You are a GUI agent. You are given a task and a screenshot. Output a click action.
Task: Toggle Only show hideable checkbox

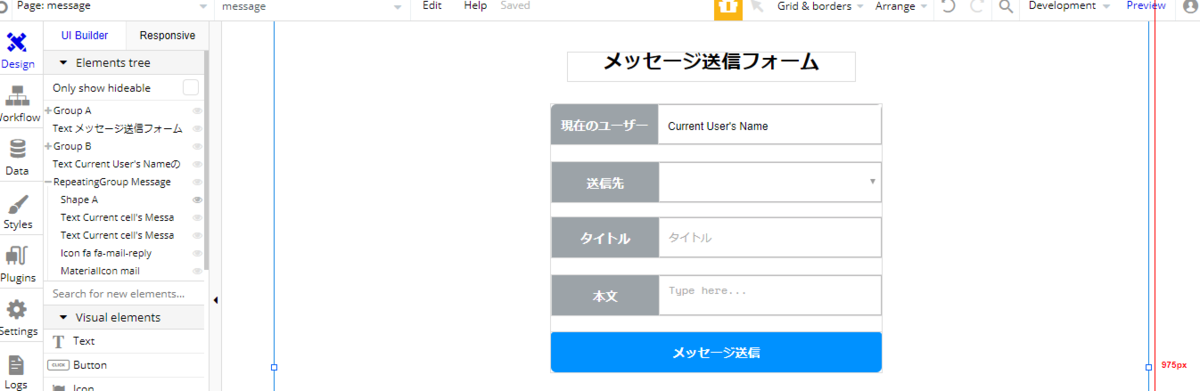point(191,88)
